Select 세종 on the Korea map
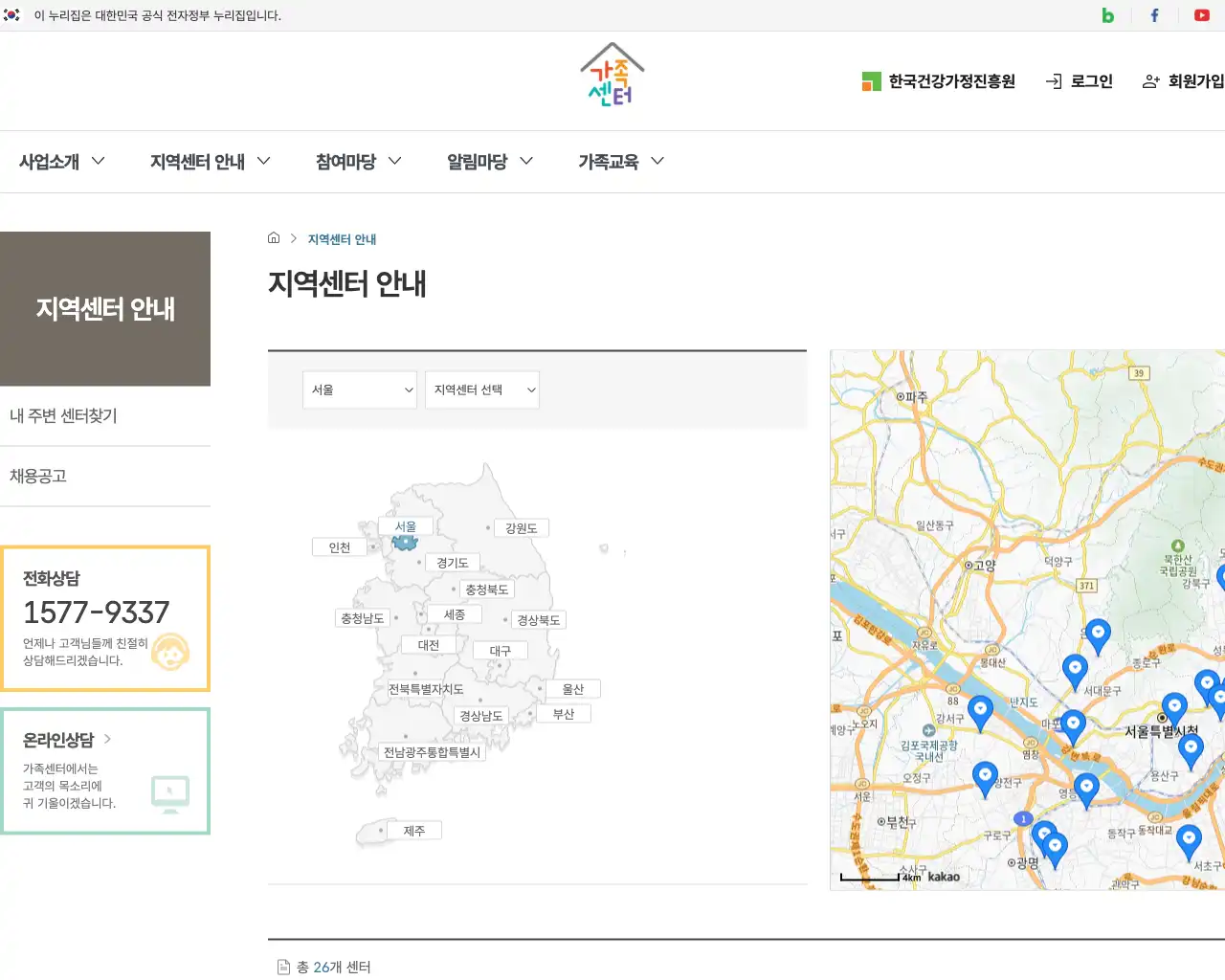Screen dimensions: 1225x980 [x=455, y=614]
